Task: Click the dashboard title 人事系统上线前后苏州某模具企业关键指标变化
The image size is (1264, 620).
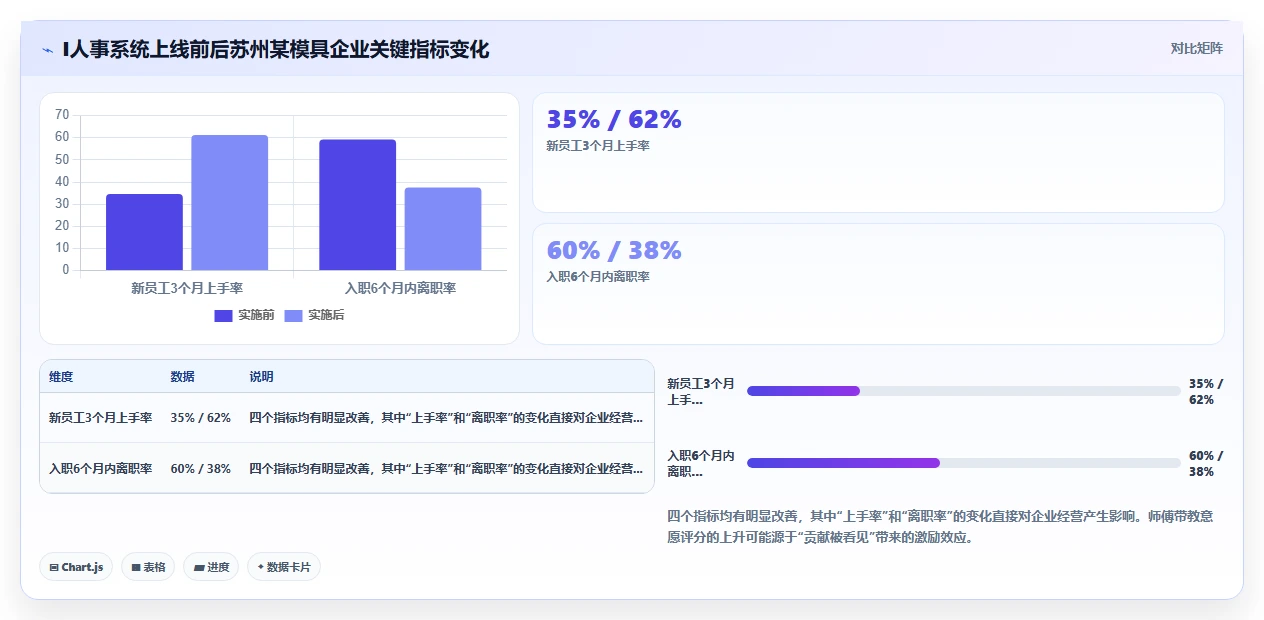Action: [x=276, y=49]
